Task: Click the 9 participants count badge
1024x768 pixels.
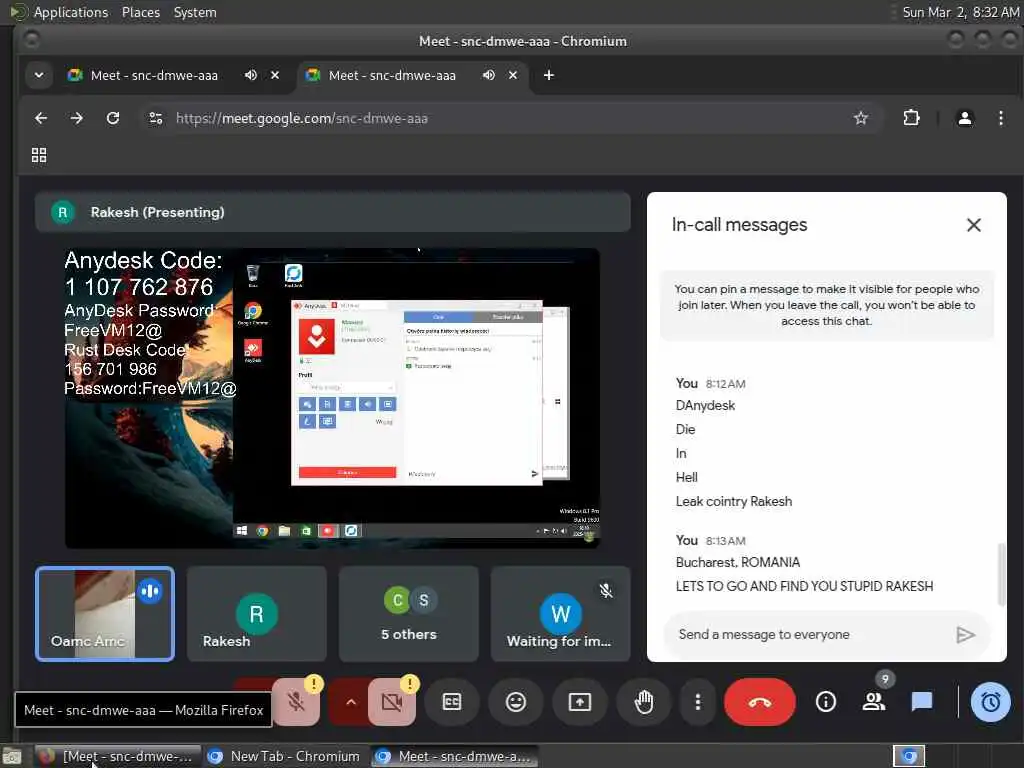Action: tap(885, 679)
